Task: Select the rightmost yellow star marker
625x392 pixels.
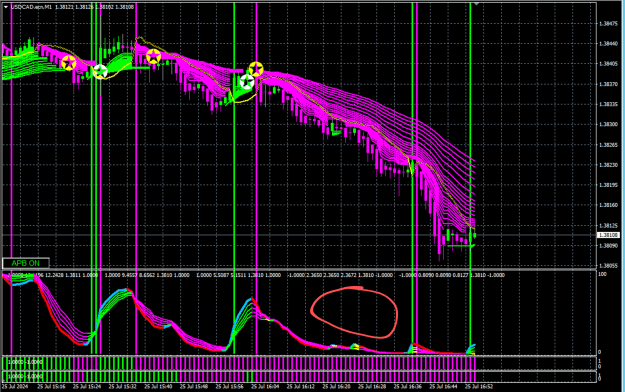Action: pyautogui.click(x=256, y=69)
